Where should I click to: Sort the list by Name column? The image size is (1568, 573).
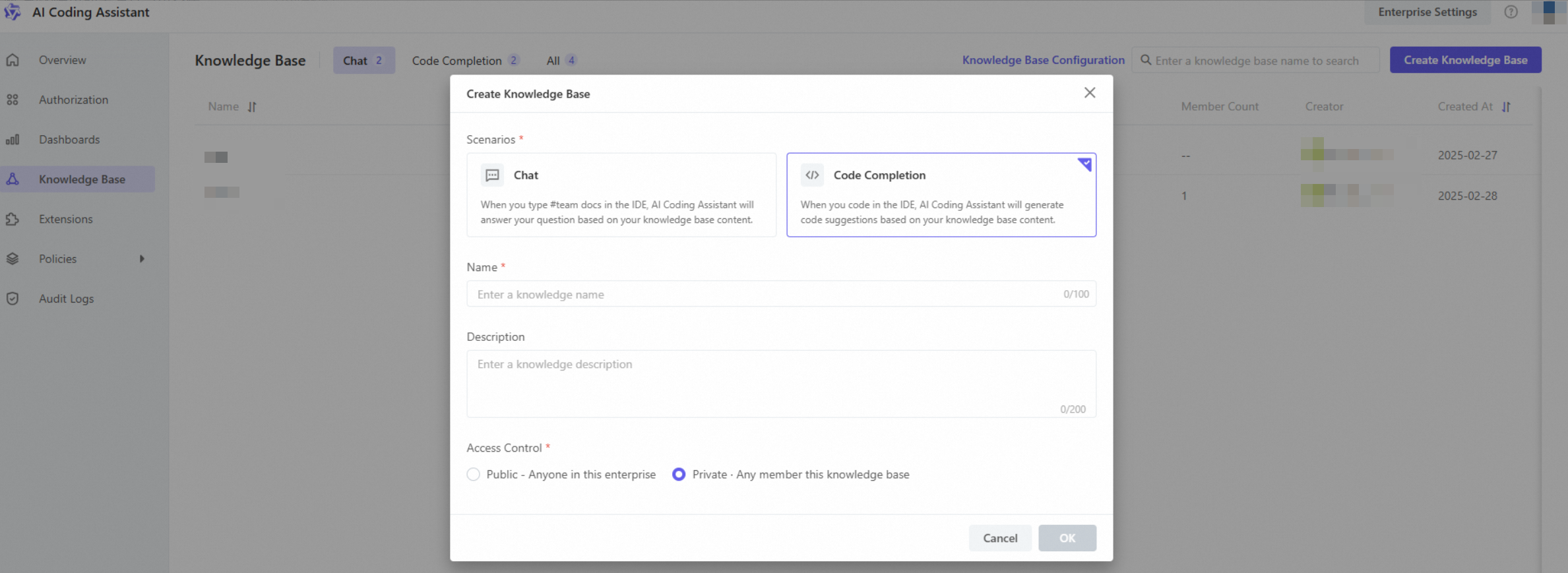click(x=252, y=107)
